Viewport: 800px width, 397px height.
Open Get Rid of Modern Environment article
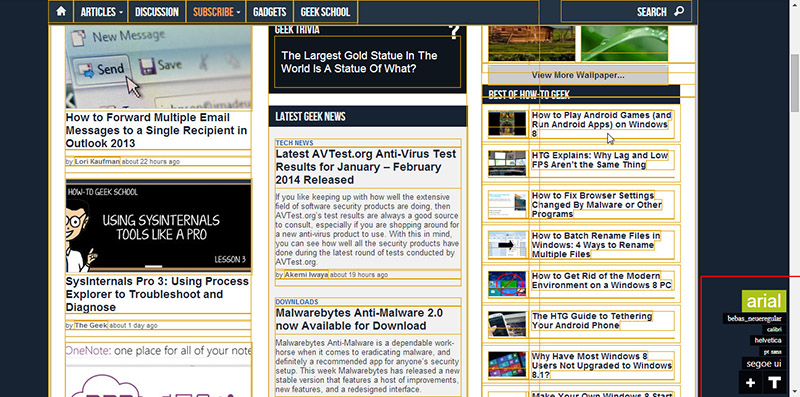[x=602, y=281]
